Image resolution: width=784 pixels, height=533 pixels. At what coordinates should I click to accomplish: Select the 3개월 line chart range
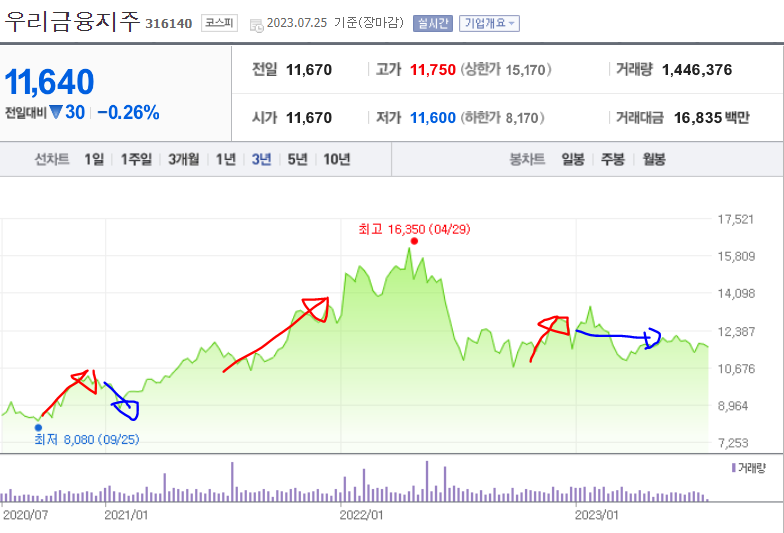184,160
